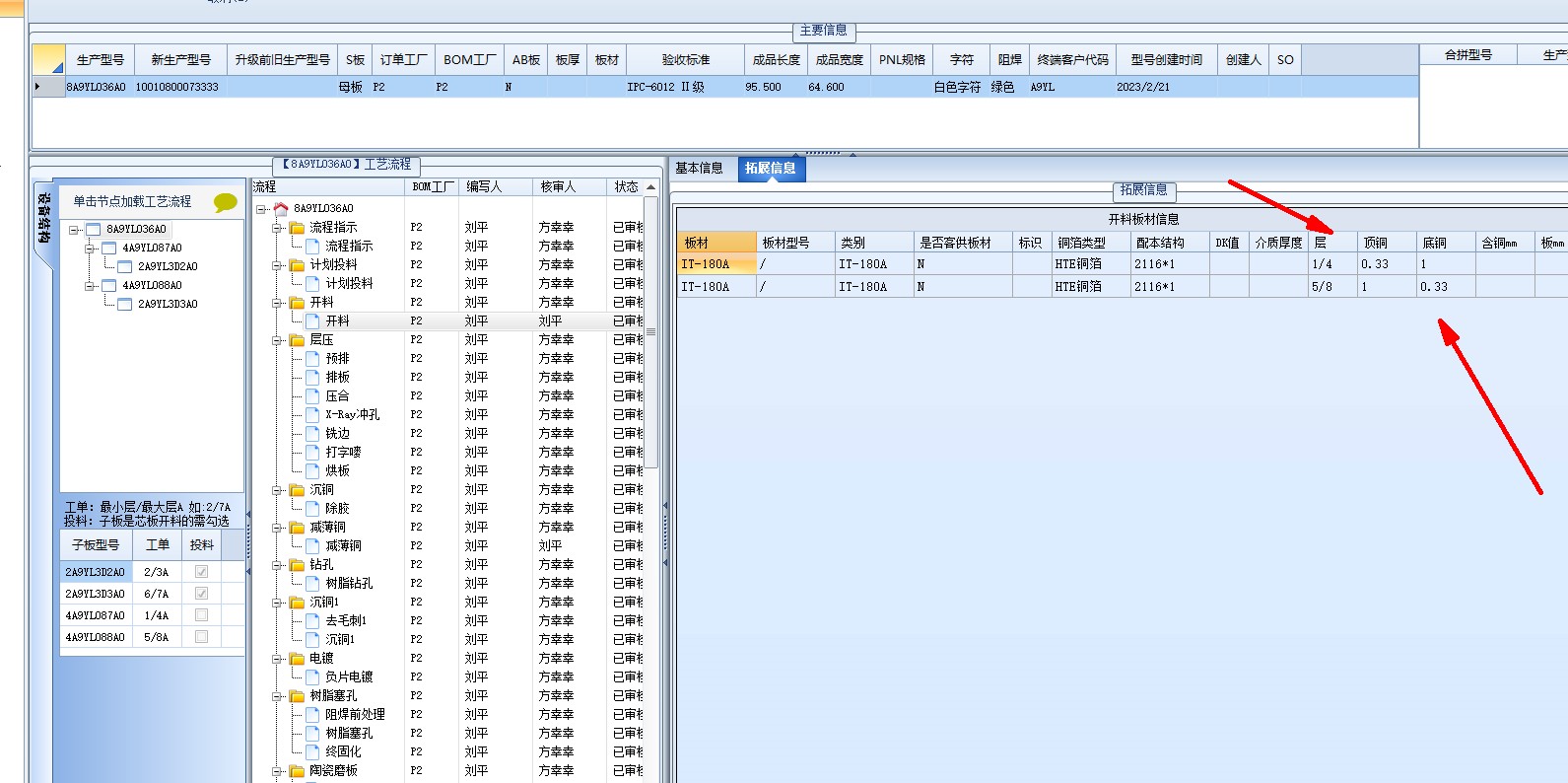Collapse the 钻孔 folder node
1568x783 pixels.
(278, 565)
